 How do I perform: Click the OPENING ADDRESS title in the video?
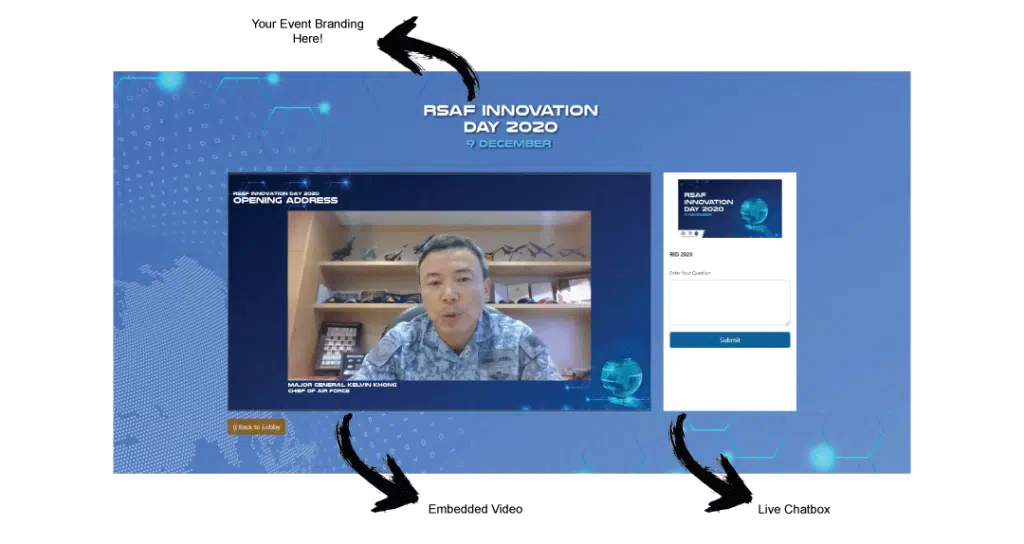[x=285, y=200]
